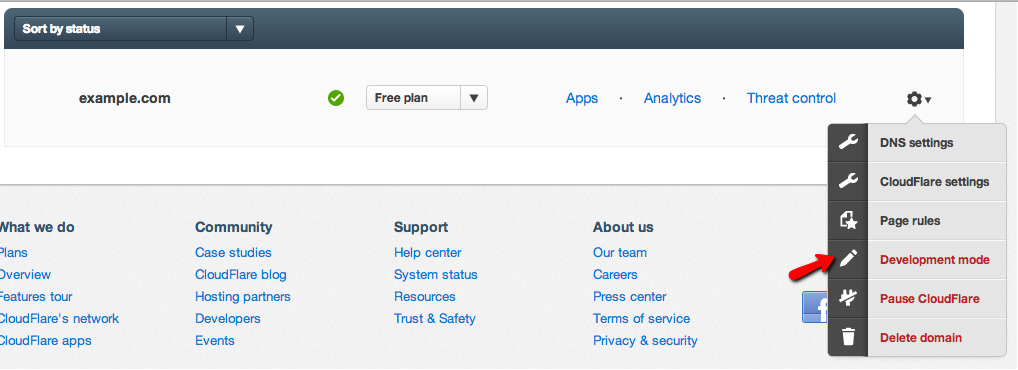Image resolution: width=1018 pixels, height=370 pixels.
Task: Click the wrench icon beside CloudFlare settings
Action: coord(848,182)
